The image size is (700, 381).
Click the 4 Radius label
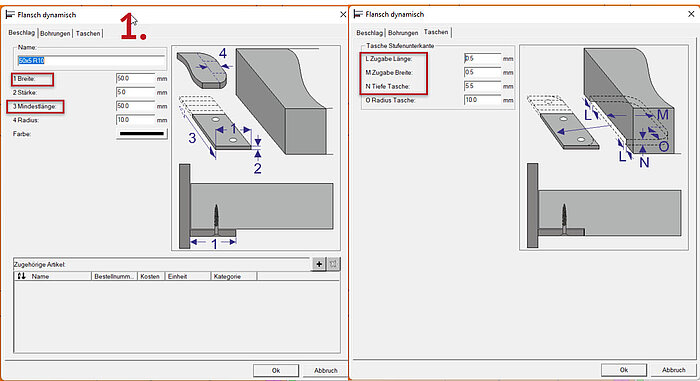(x=26, y=120)
